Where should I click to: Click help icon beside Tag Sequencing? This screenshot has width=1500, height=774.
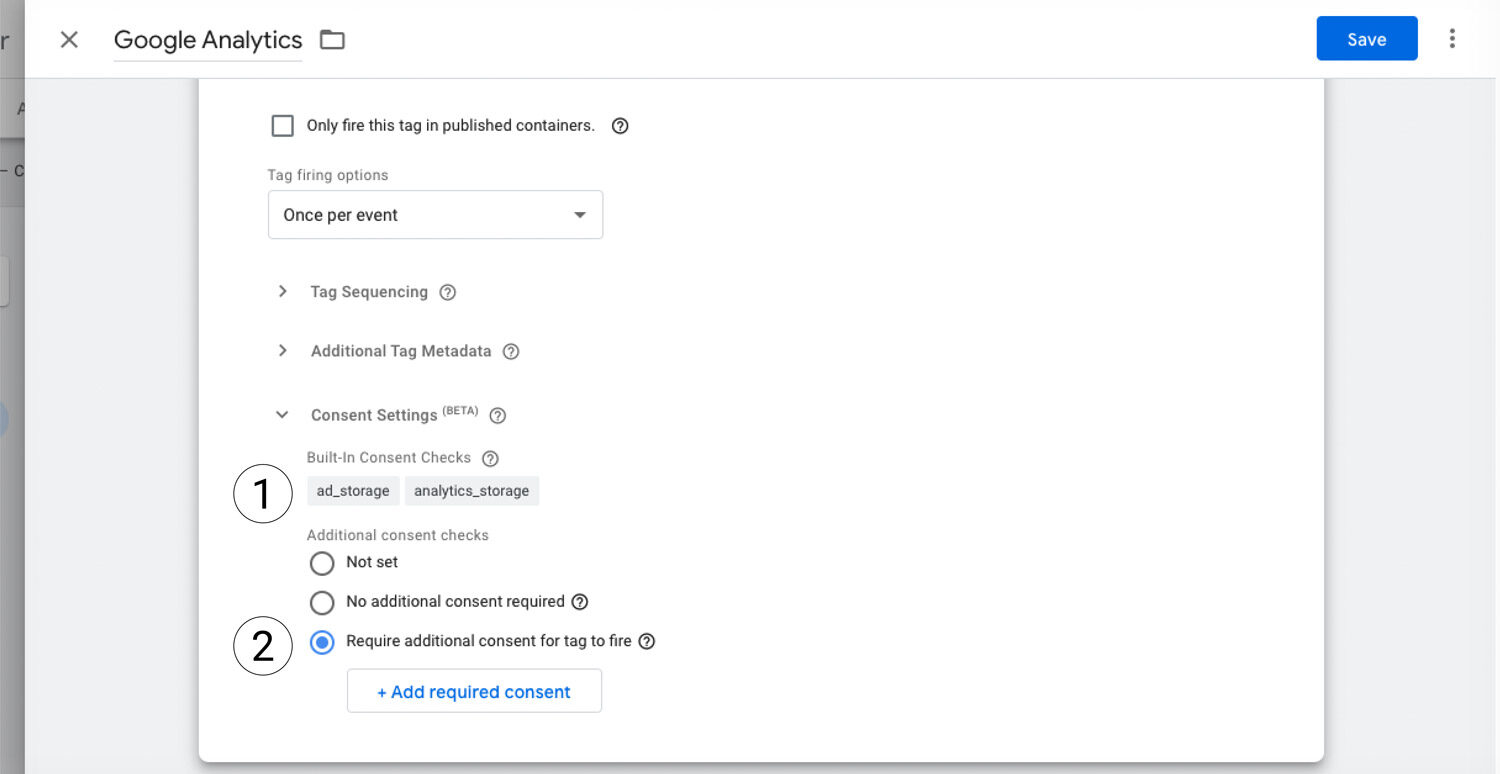[x=448, y=292]
